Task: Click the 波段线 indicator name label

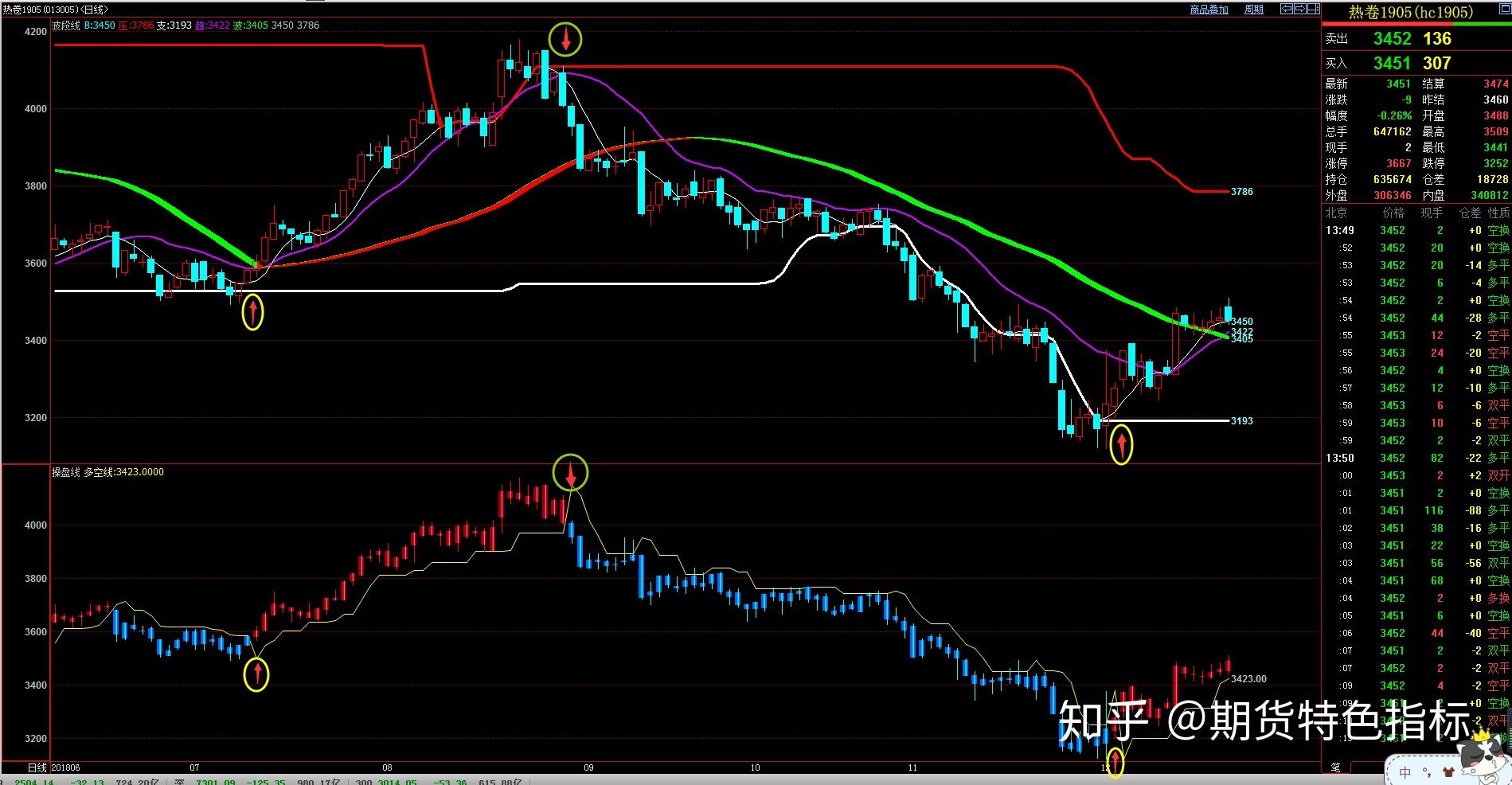Action: click(65, 25)
